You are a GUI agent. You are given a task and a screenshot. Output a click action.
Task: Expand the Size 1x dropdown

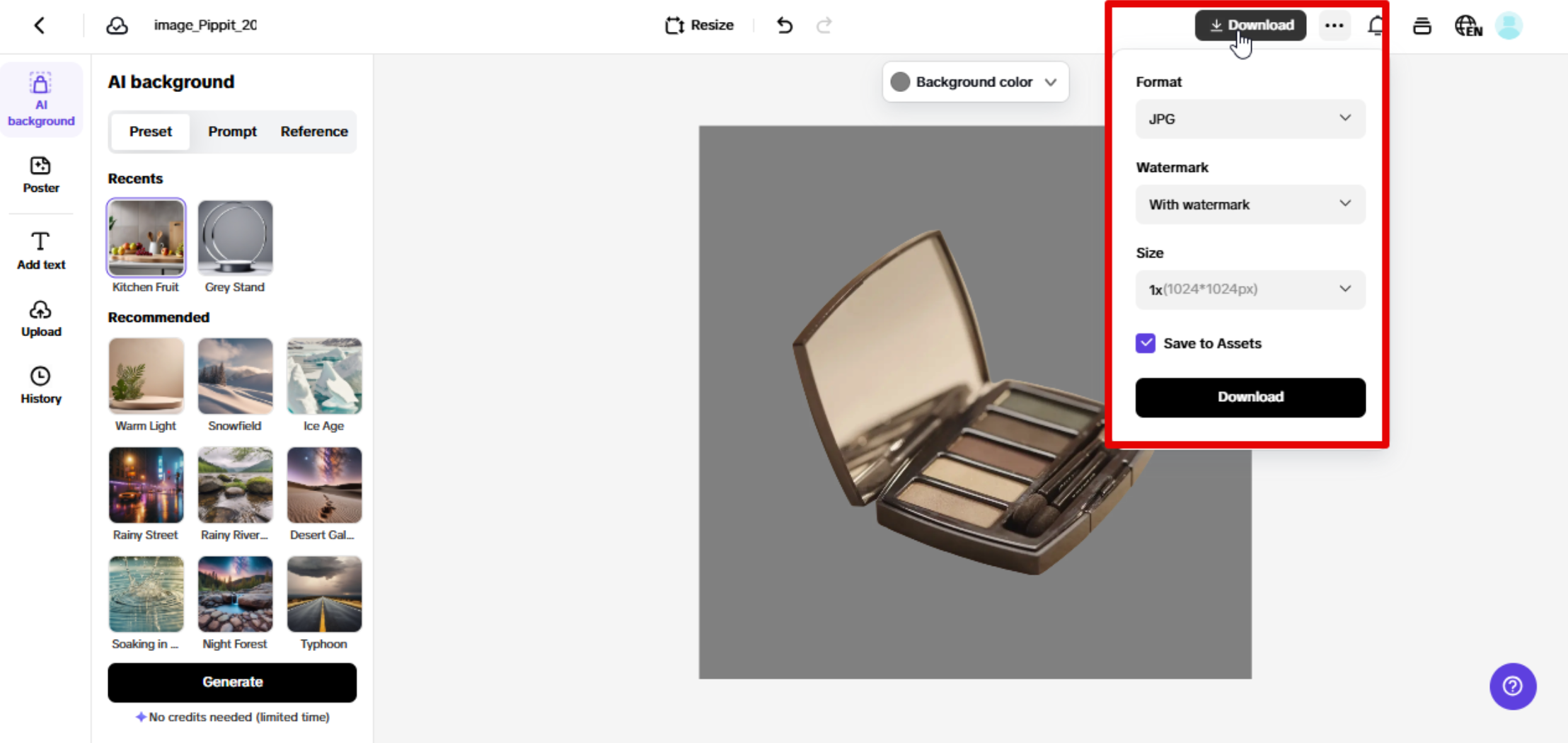point(1250,289)
